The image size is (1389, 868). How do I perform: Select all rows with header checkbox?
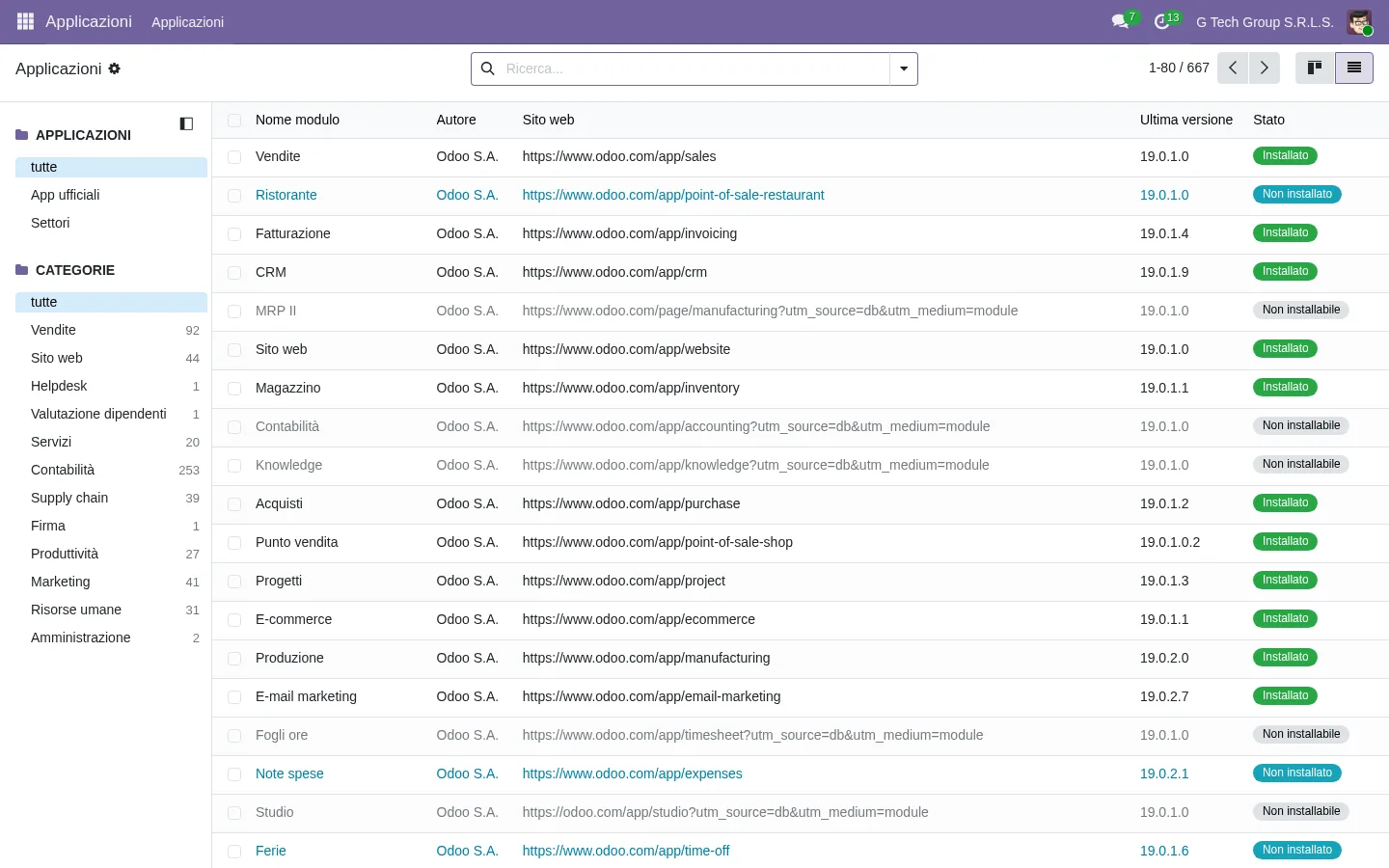pyautogui.click(x=234, y=121)
